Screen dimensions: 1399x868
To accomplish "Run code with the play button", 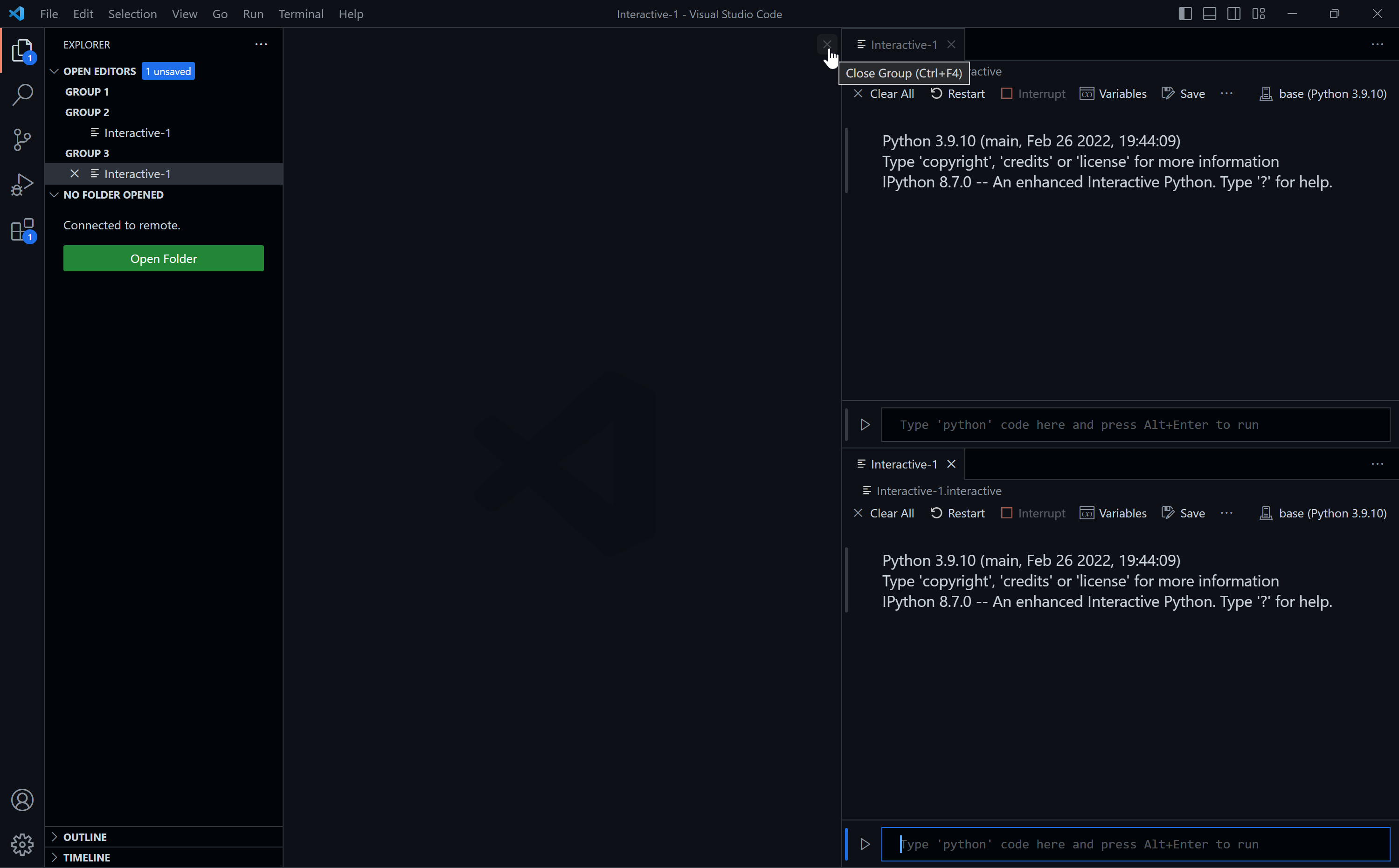I will point(864,424).
